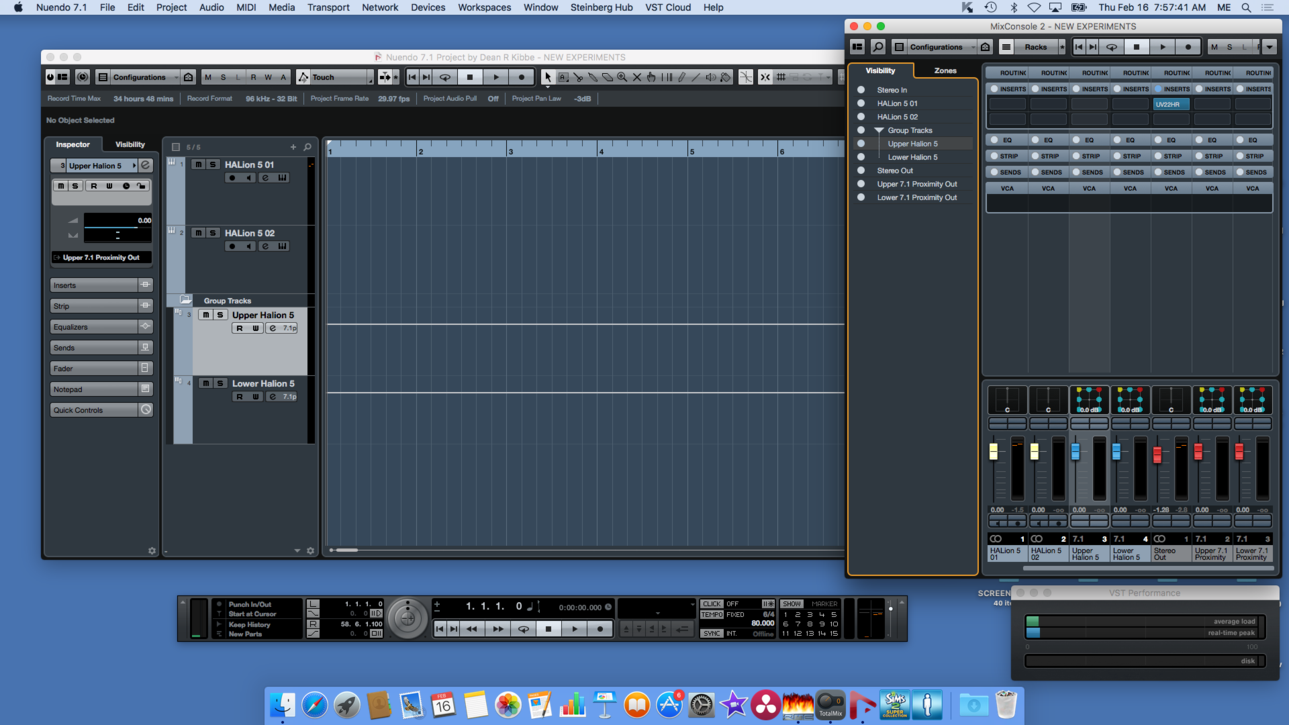This screenshot has width=1289, height=725.
Task: Click SHOW markers button in Transport
Action: tap(791, 604)
